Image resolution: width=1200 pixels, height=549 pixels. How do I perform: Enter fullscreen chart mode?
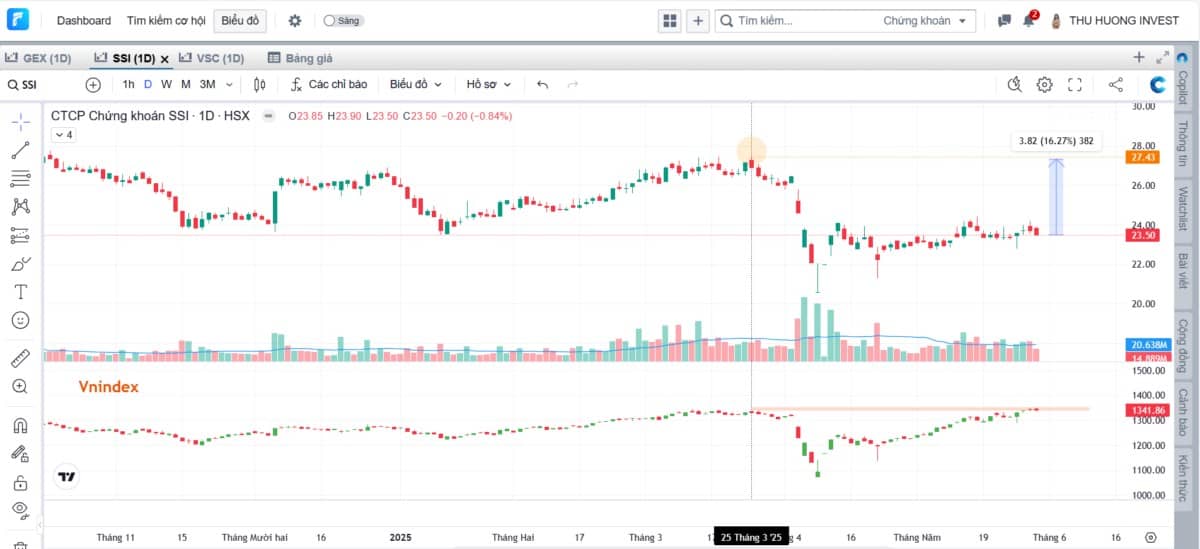click(1075, 85)
